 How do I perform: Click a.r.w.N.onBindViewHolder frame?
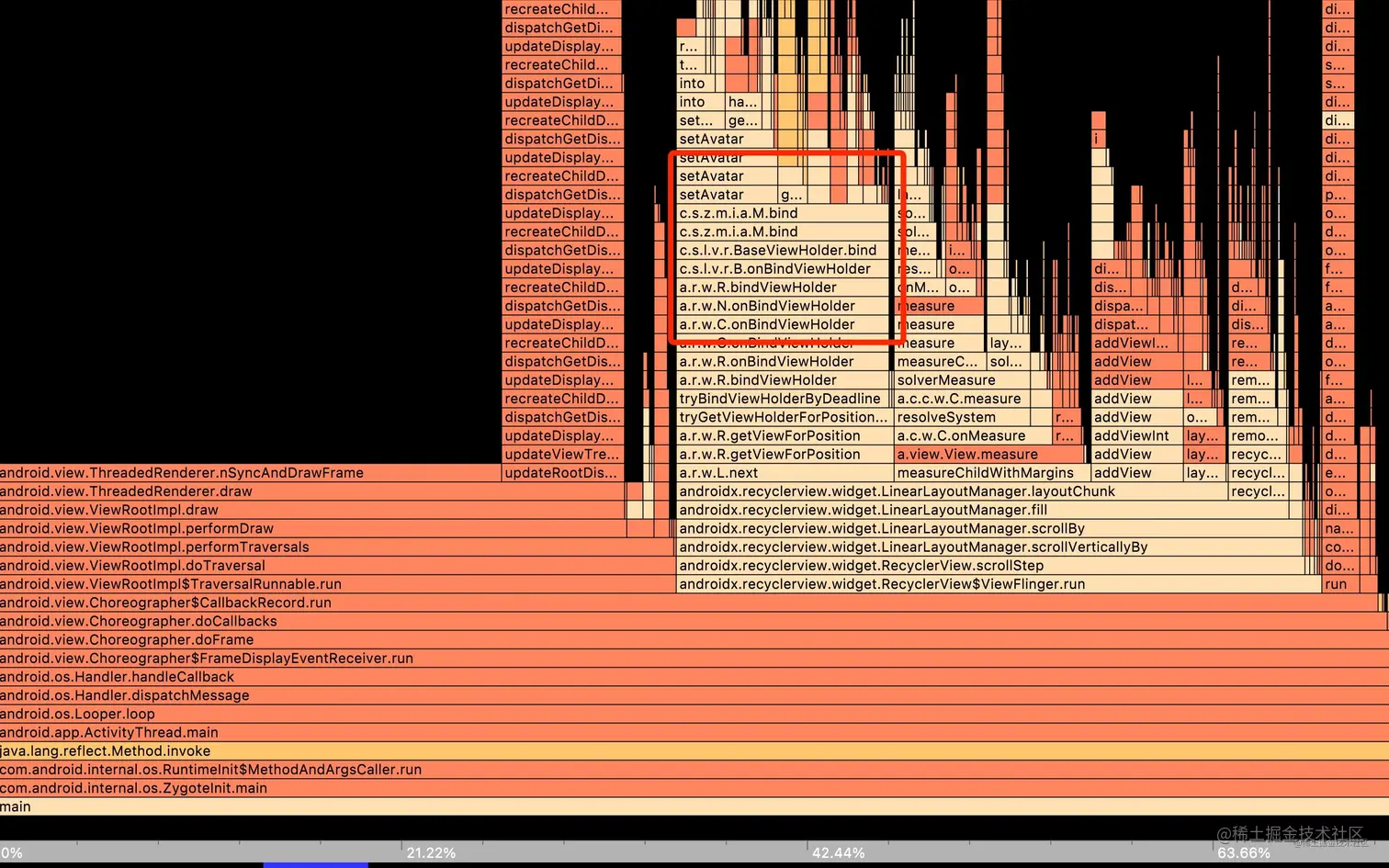(x=783, y=306)
